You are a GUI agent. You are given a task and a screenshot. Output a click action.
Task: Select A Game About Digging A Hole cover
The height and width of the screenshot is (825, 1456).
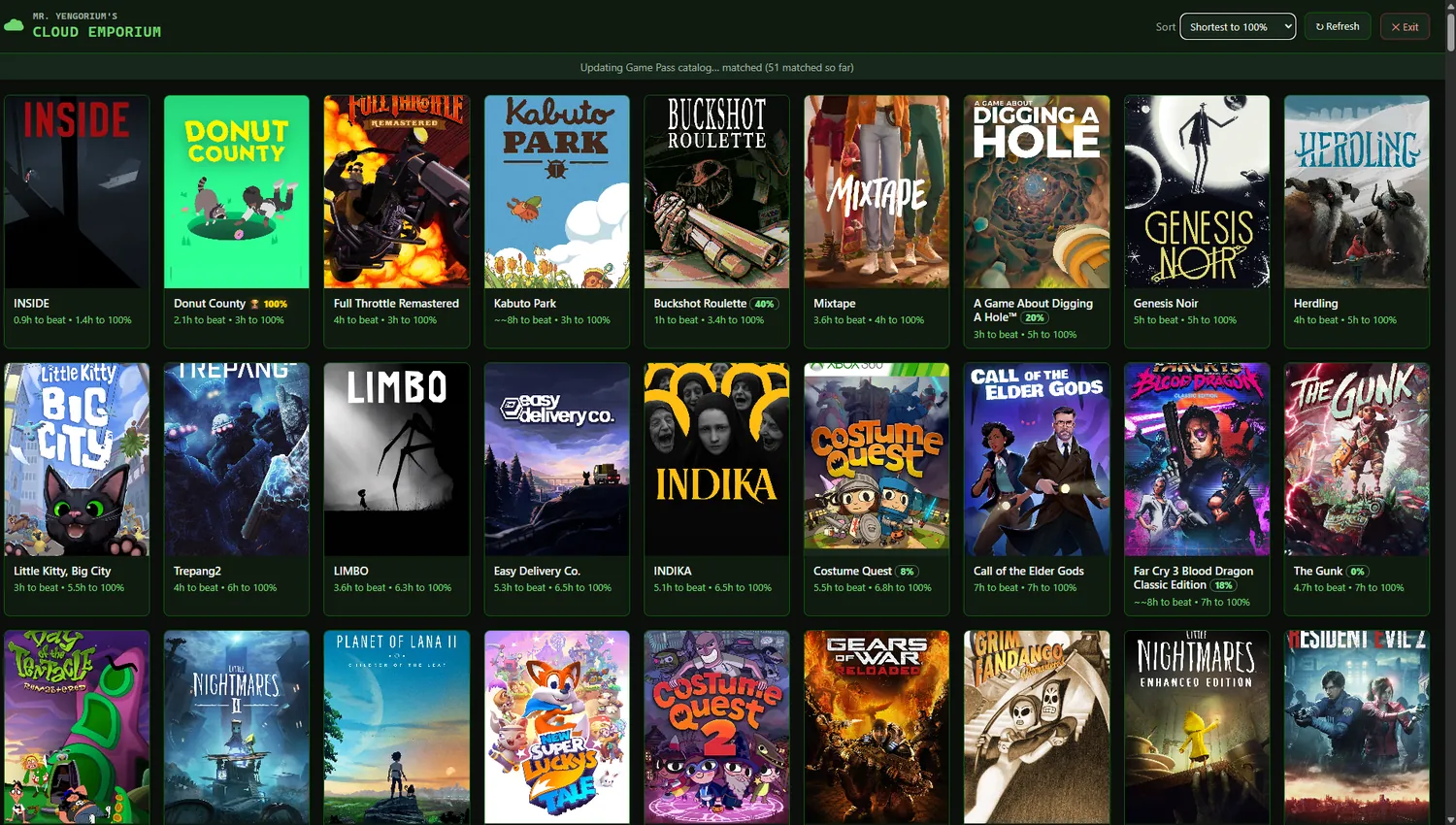pyautogui.click(x=1037, y=191)
